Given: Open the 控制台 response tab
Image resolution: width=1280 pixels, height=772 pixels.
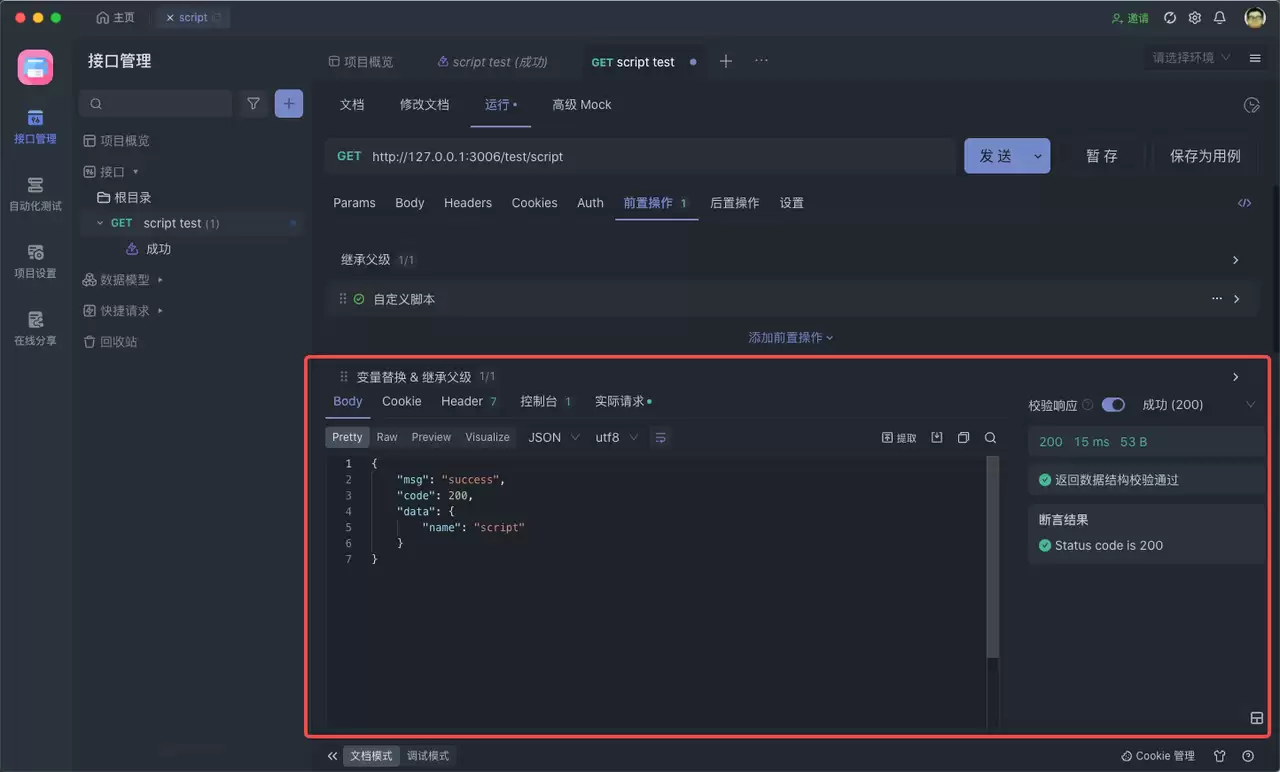Looking at the screenshot, I should 545,401.
